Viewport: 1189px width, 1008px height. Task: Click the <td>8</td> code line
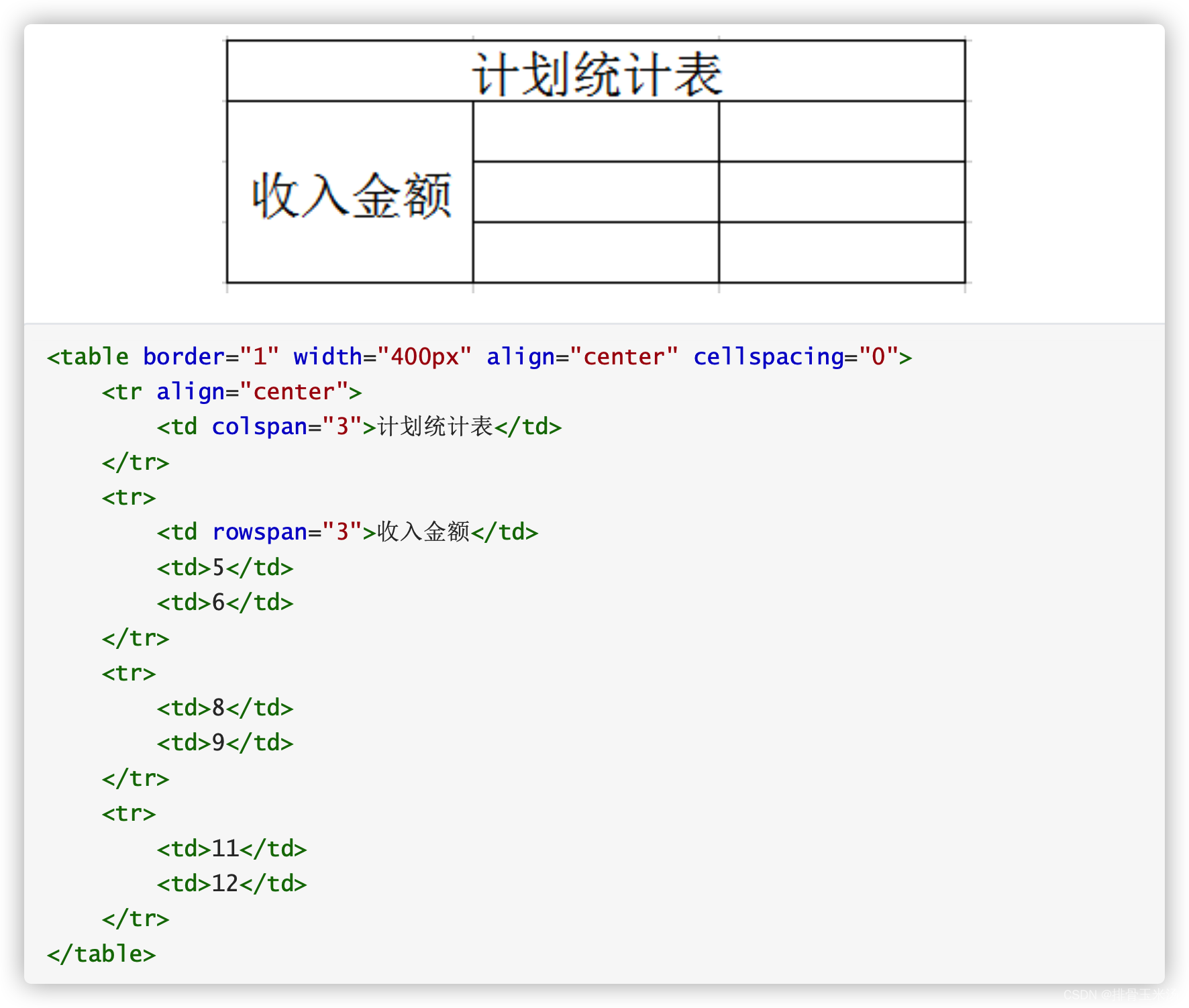click(225, 707)
